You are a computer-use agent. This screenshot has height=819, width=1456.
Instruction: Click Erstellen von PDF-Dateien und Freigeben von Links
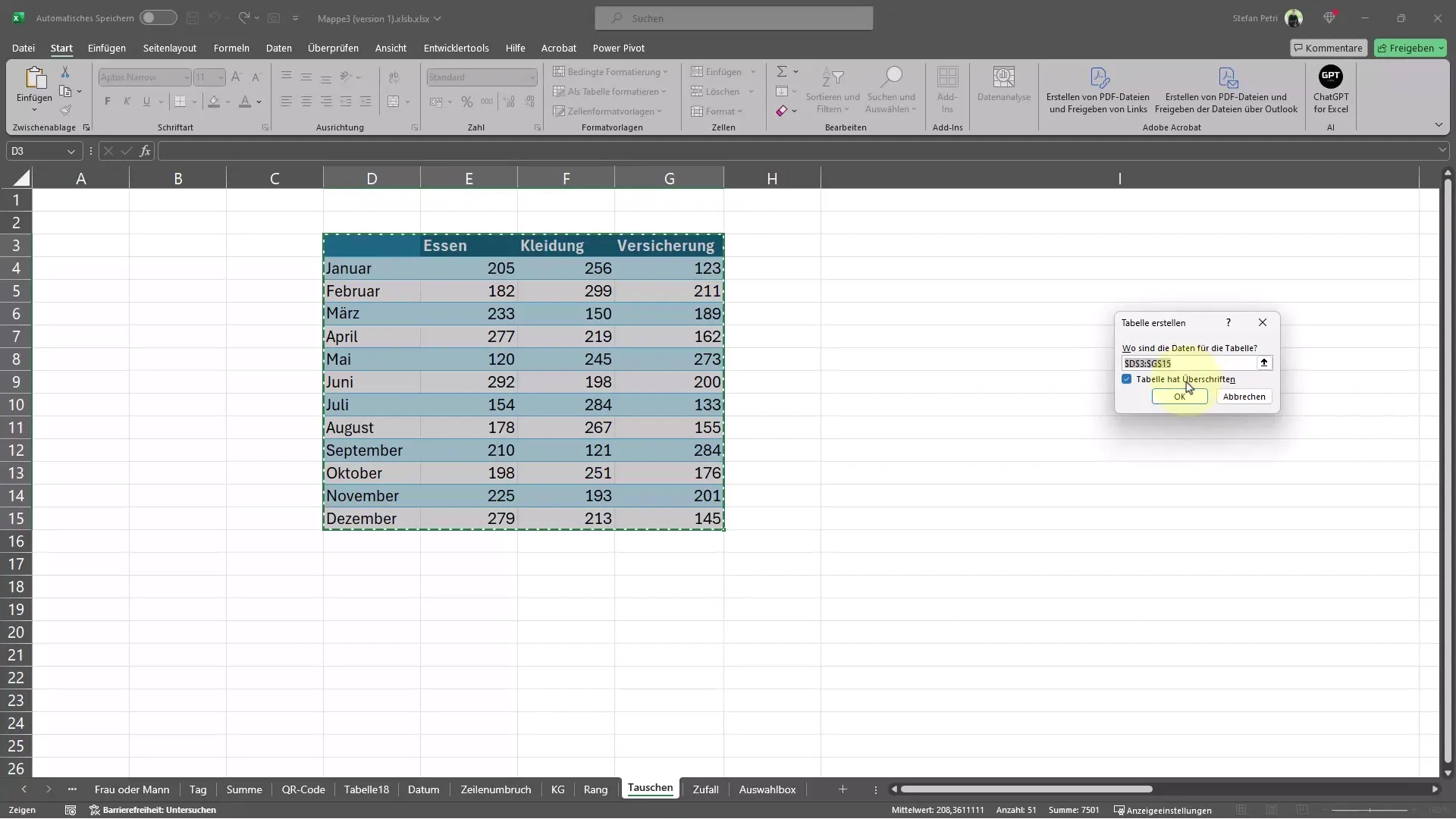[x=1098, y=89]
